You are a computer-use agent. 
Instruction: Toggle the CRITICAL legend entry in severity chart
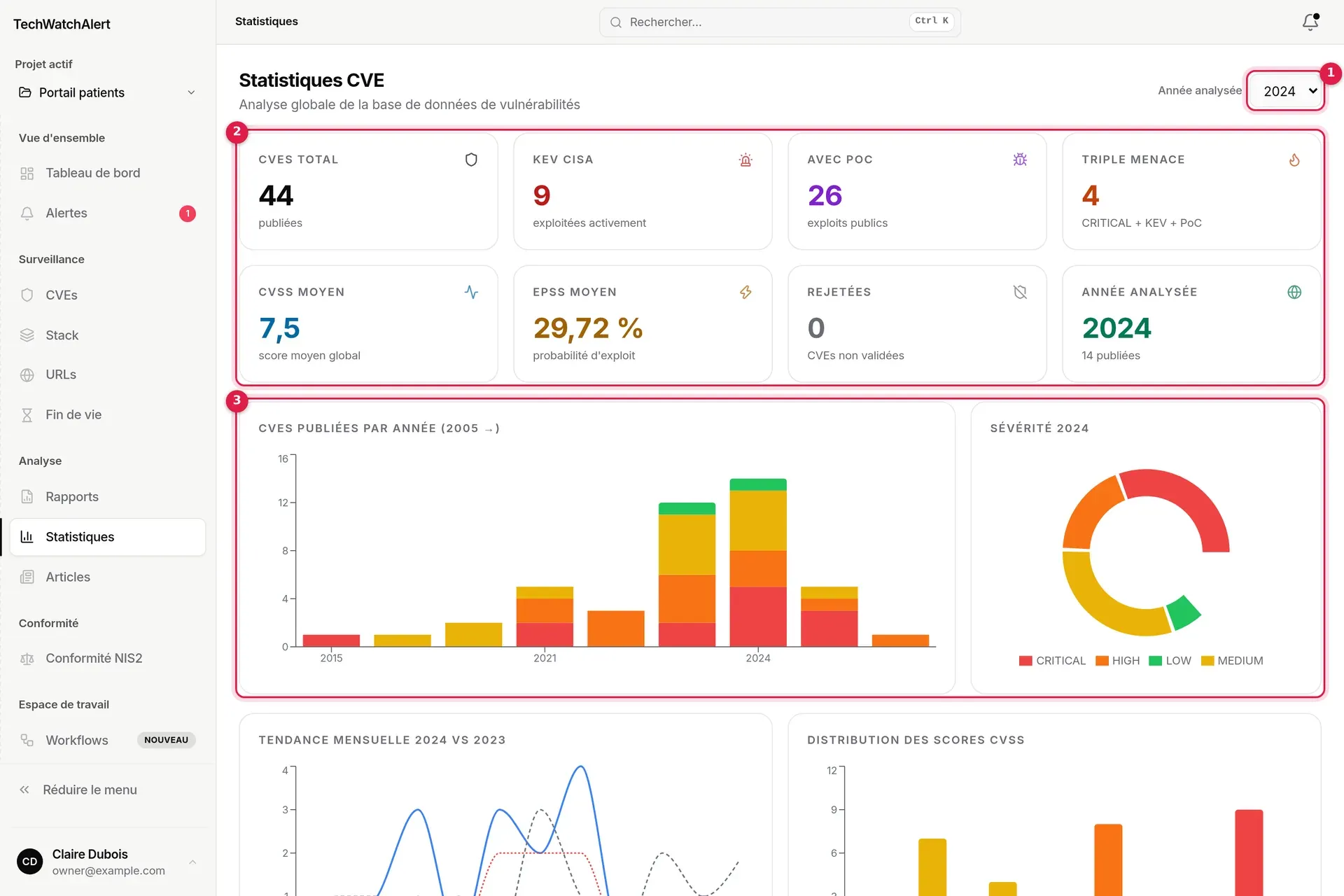tap(1052, 660)
